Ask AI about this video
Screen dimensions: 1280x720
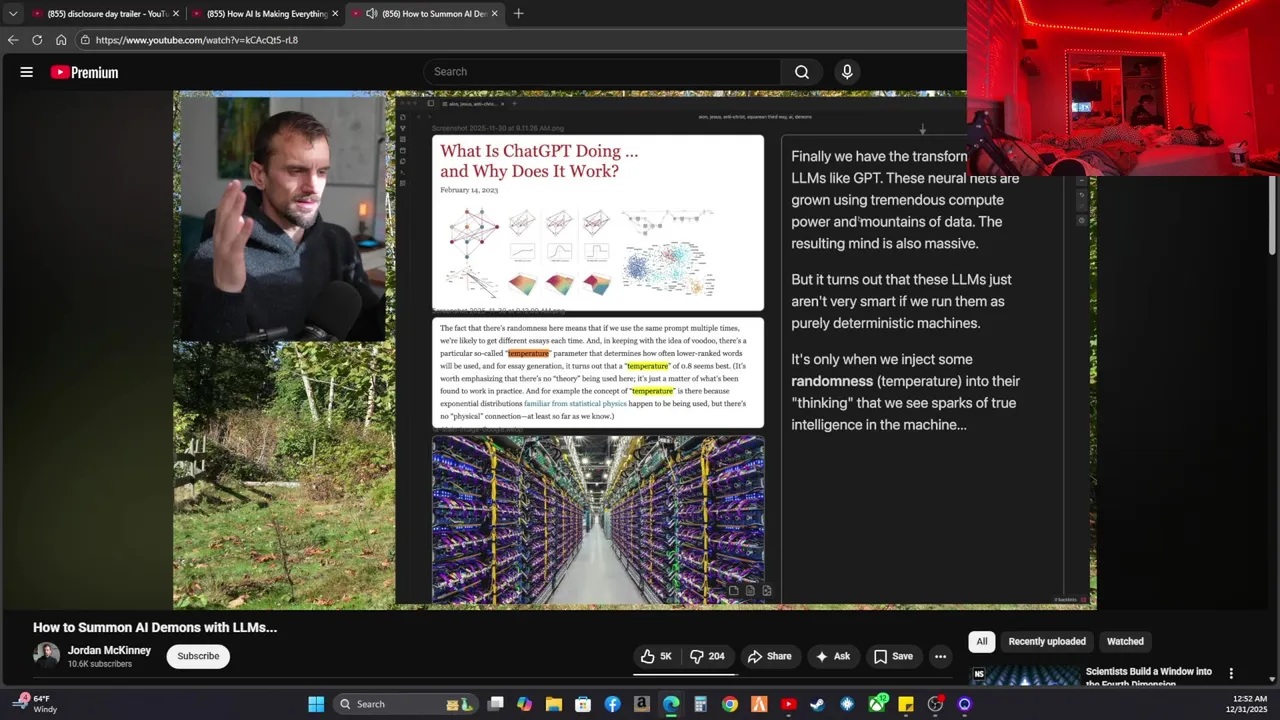coord(833,656)
